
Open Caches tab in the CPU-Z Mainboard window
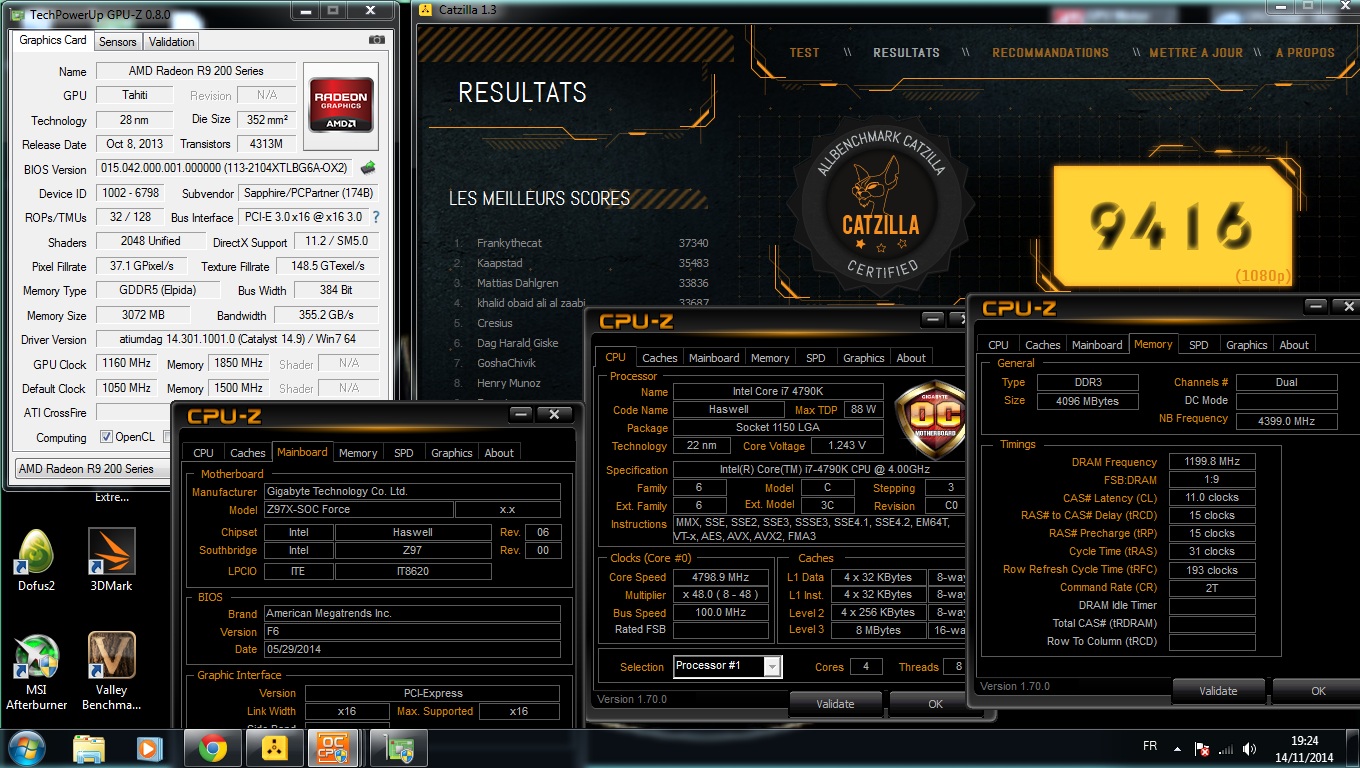pyautogui.click(x=247, y=453)
